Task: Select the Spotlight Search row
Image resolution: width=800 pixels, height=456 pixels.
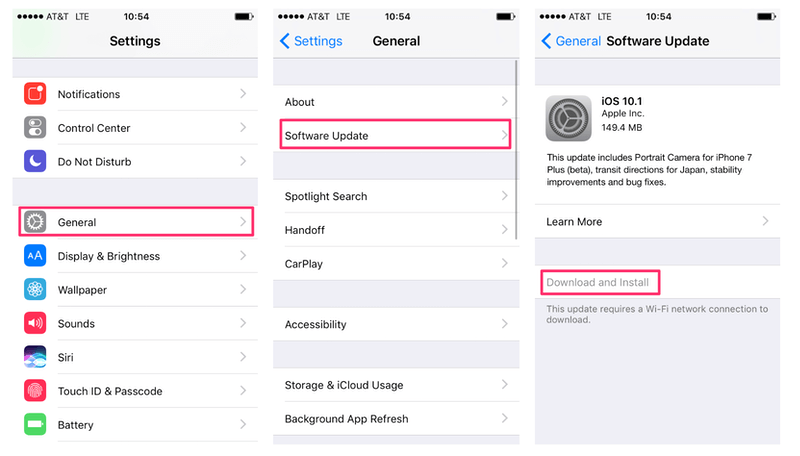Action: [396, 196]
